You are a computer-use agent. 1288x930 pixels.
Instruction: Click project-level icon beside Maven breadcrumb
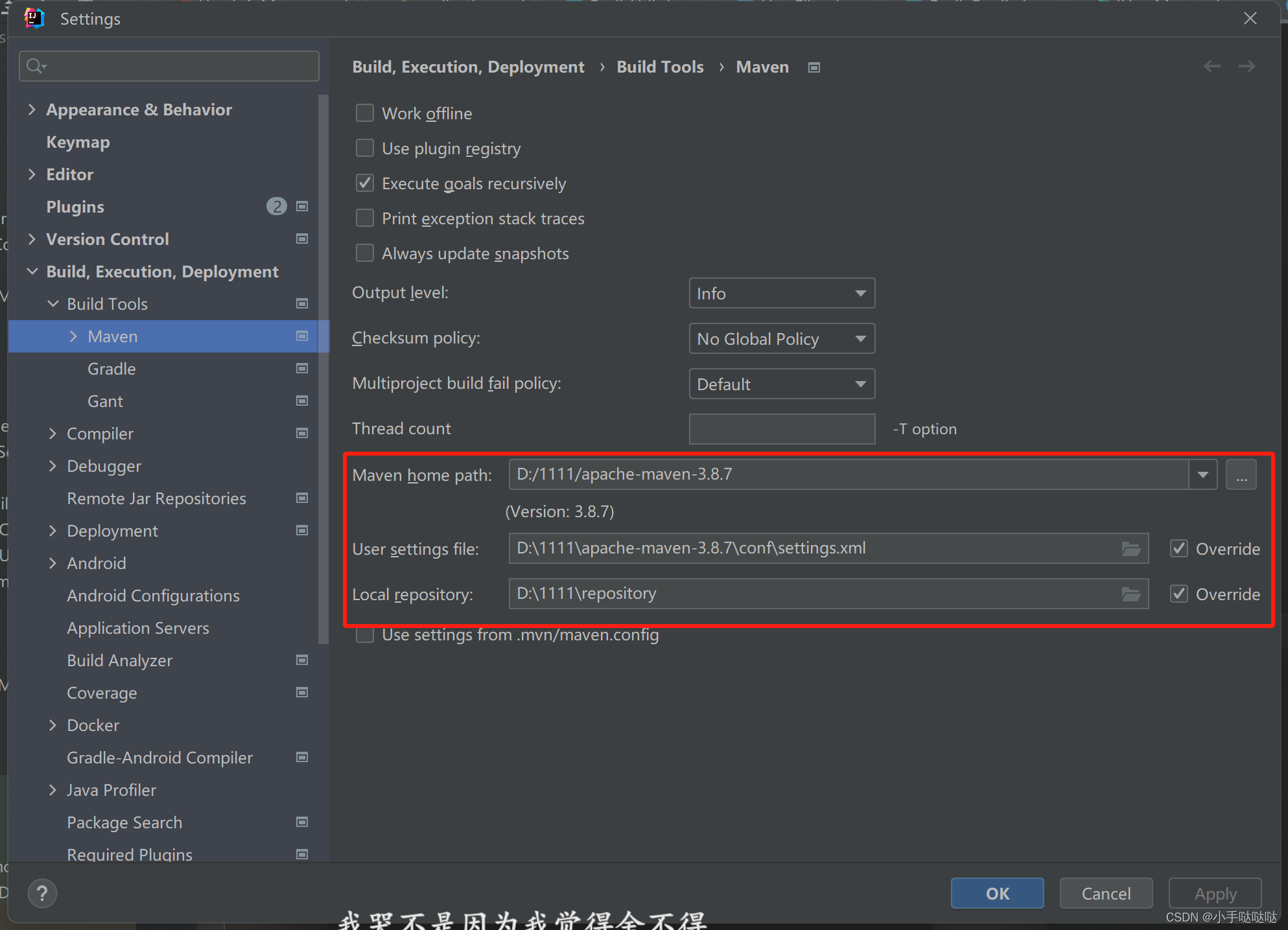tap(814, 67)
